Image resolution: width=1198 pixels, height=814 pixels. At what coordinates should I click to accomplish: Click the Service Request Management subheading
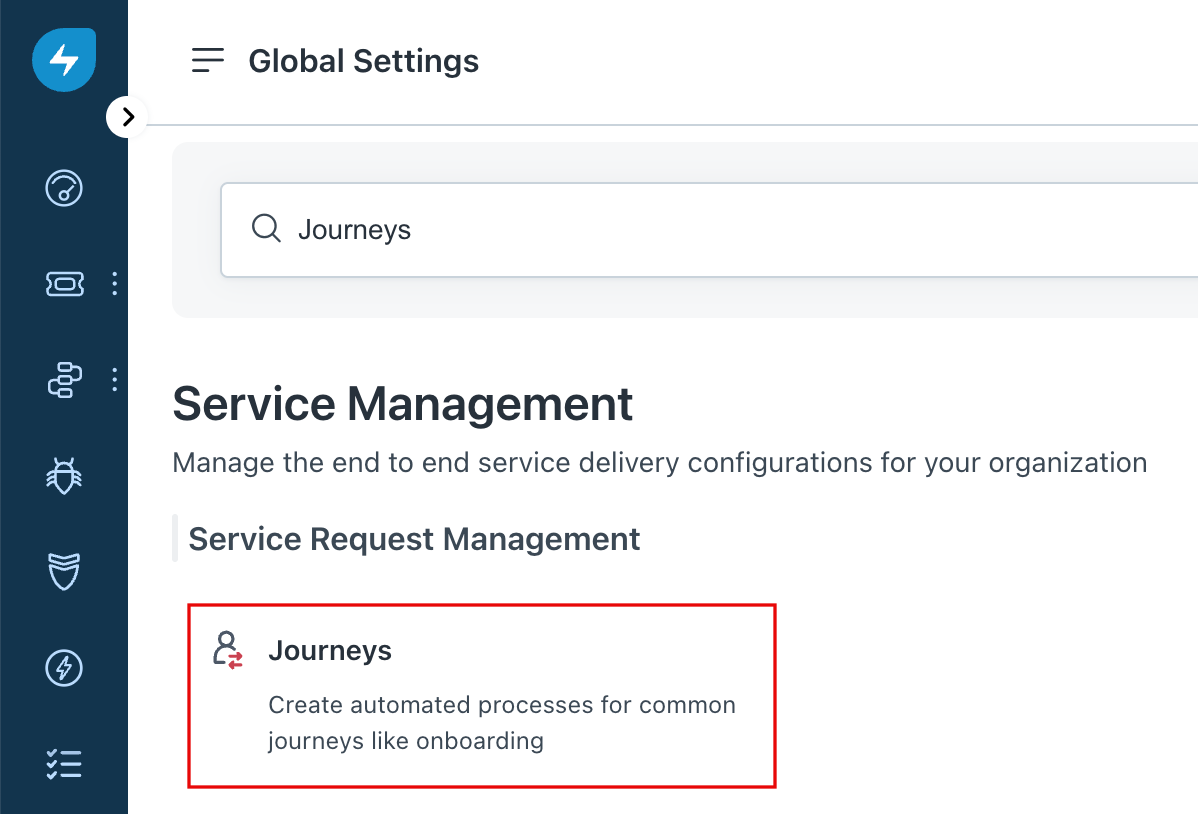tap(414, 539)
